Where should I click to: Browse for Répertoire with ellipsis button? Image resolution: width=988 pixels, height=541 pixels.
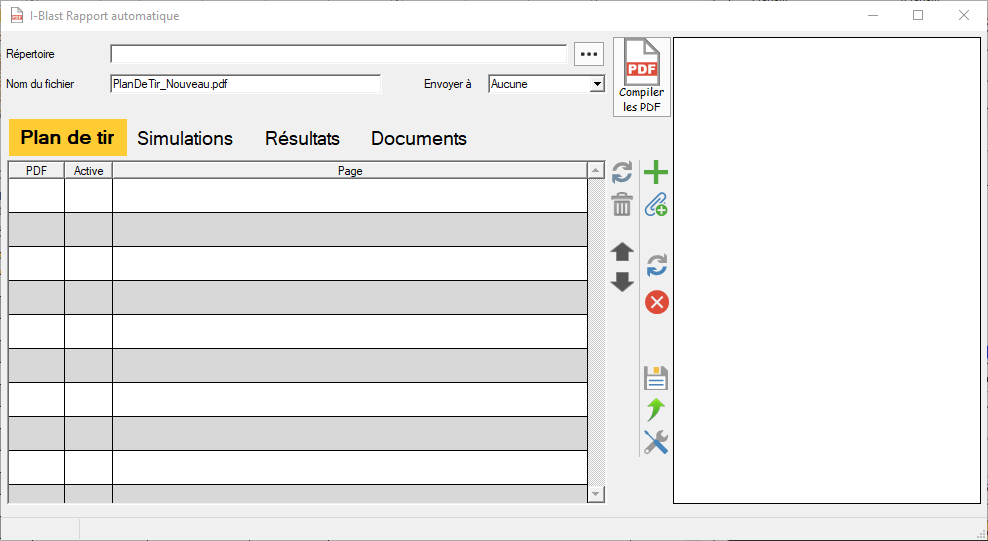(x=589, y=54)
